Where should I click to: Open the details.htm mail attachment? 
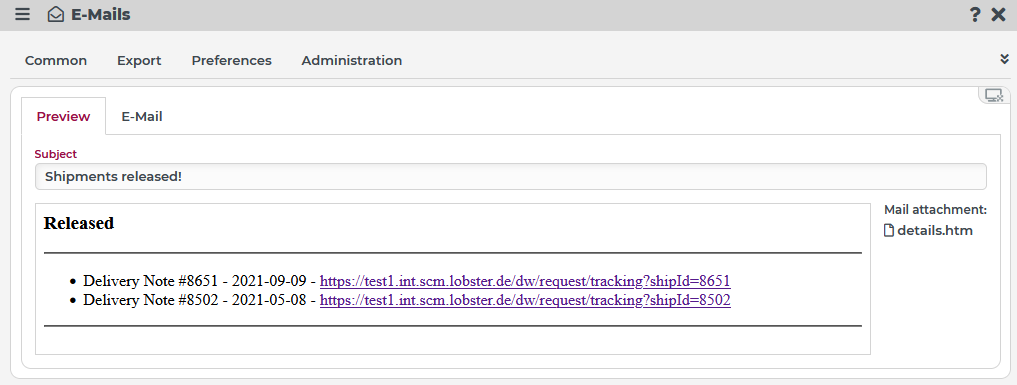[x=935, y=230]
